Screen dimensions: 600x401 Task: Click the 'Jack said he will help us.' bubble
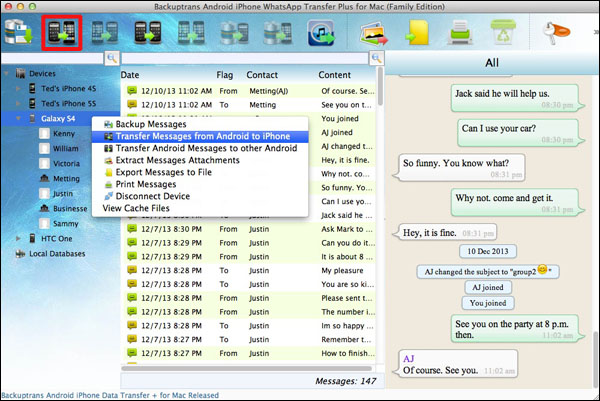pyautogui.click(x=517, y=98)
